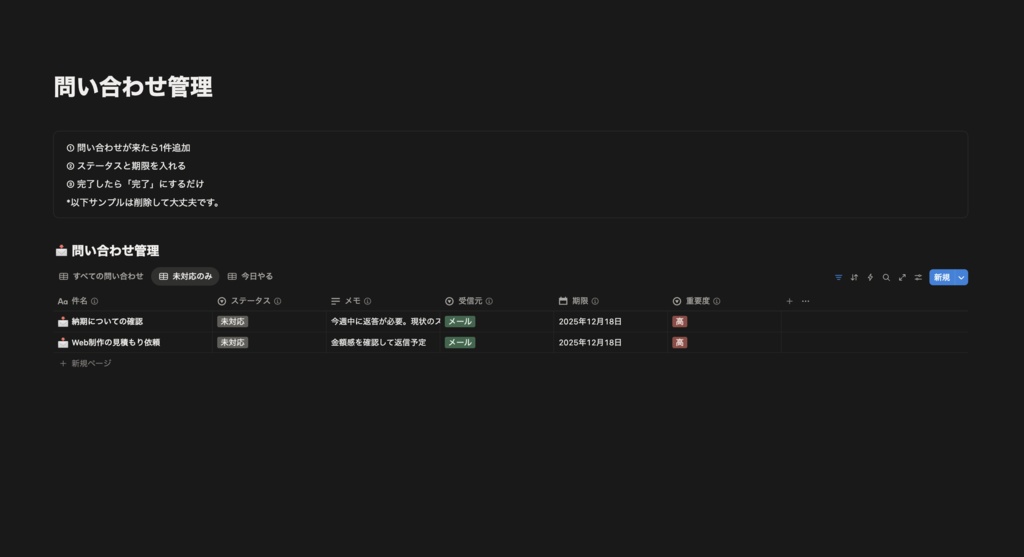Click info icon next to メモ header
The width and height of the screenshot is (1024, 557).
pos(368,301)
